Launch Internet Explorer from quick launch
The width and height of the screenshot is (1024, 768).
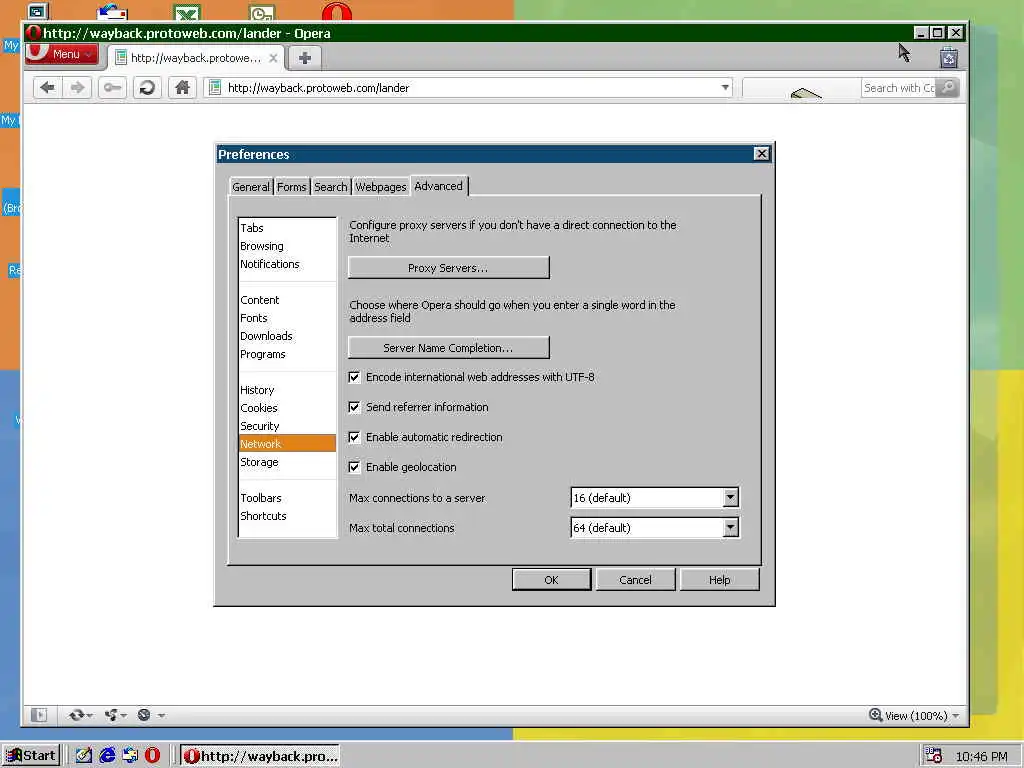pyautogui.click(x=107, y=756)
